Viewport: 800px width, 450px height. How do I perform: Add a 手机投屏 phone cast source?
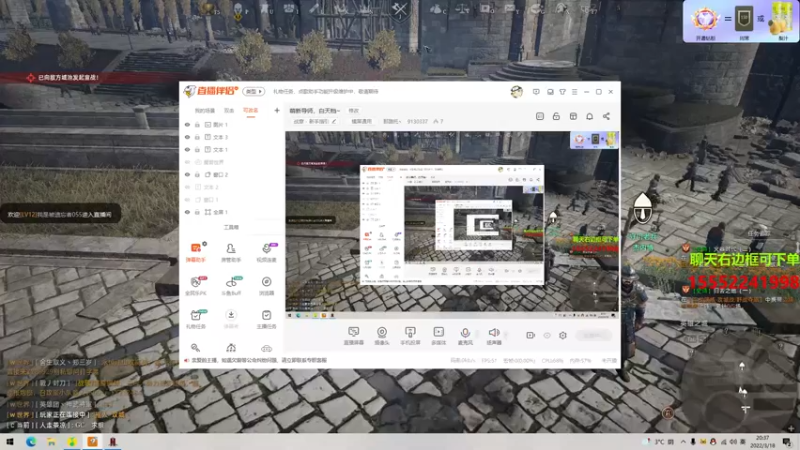[x=410, y=336]
